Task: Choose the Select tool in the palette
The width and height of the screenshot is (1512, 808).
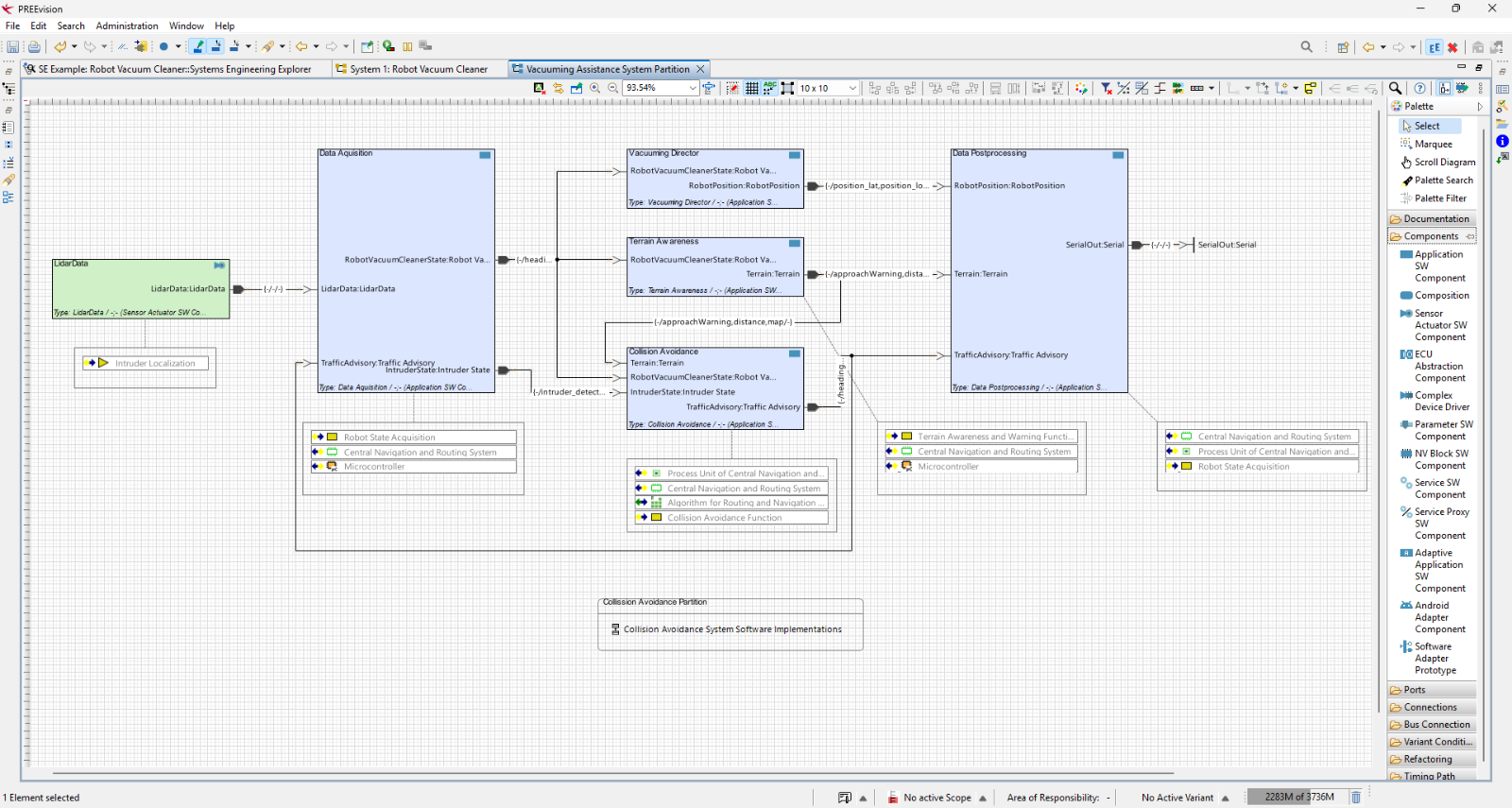Action: click(x=1431, y=126)
